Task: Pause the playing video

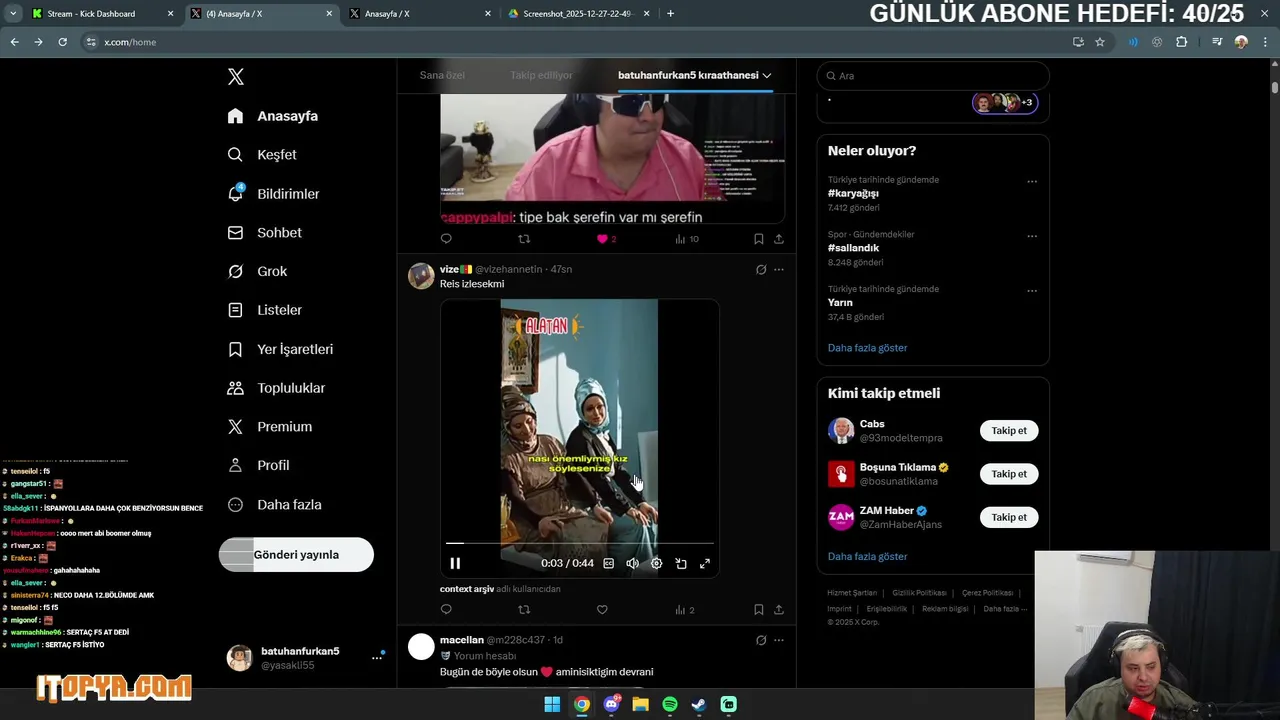Action: (x=455, y=564)
